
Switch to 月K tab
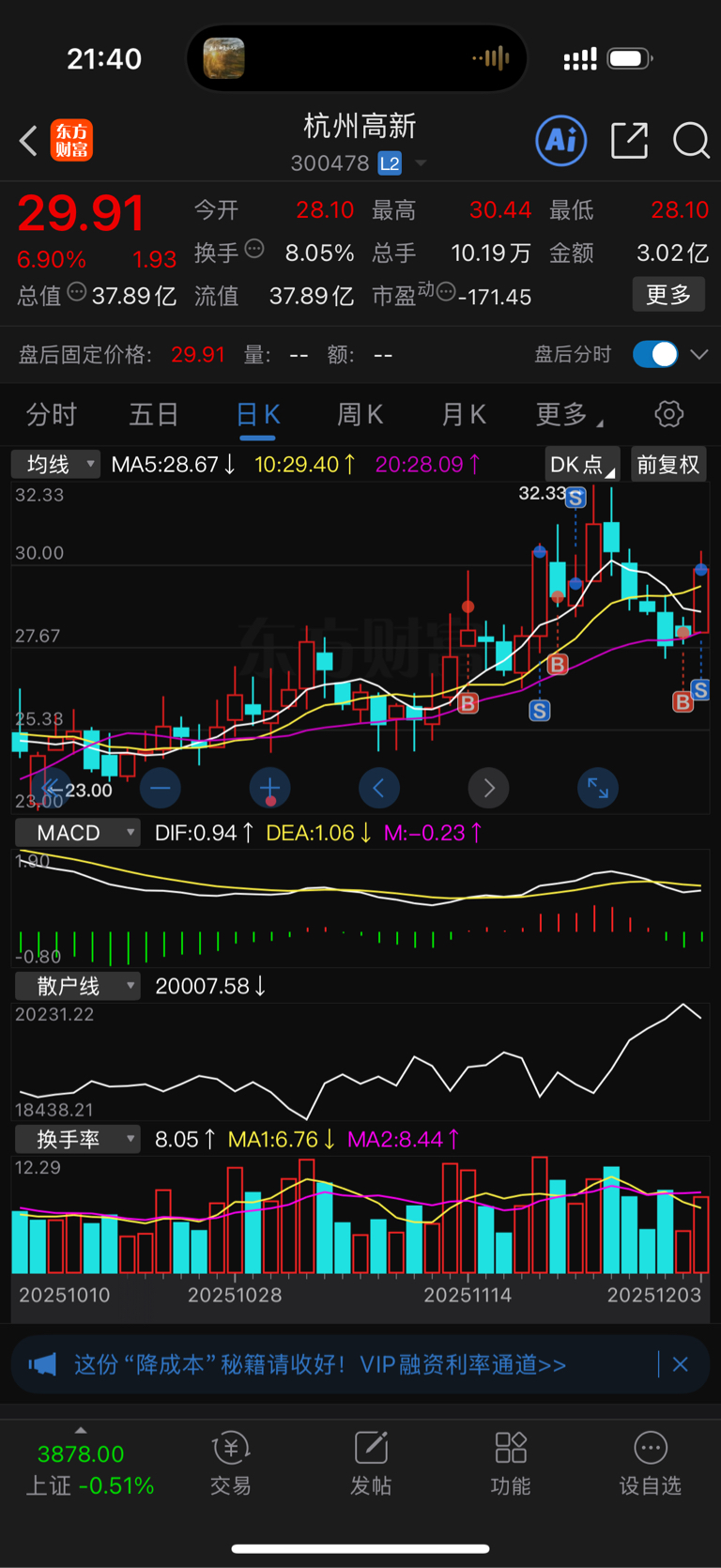[x=464, y=414]
